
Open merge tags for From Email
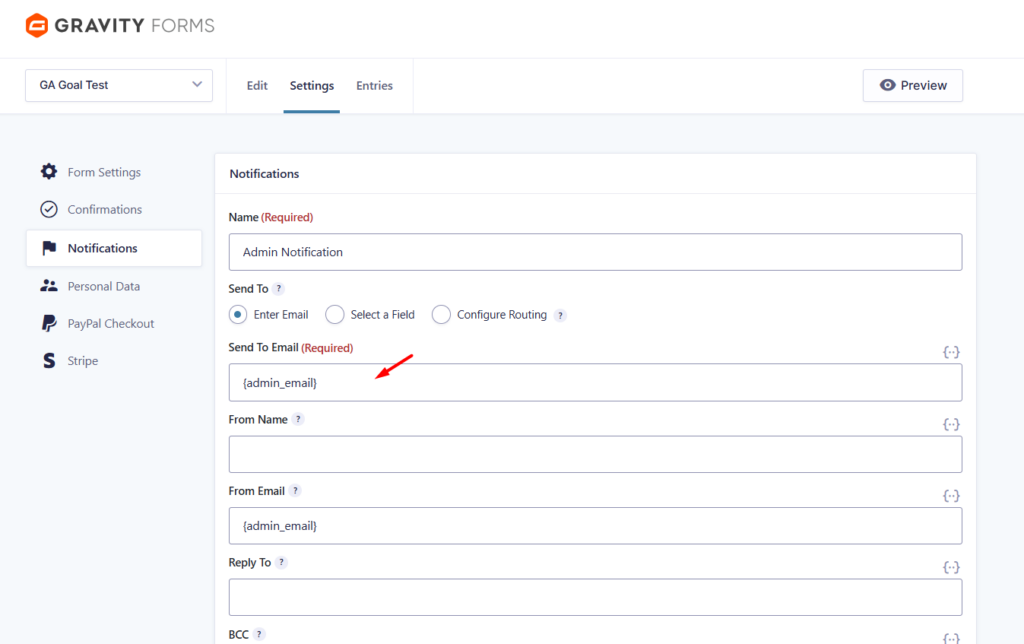coord(951,496)
